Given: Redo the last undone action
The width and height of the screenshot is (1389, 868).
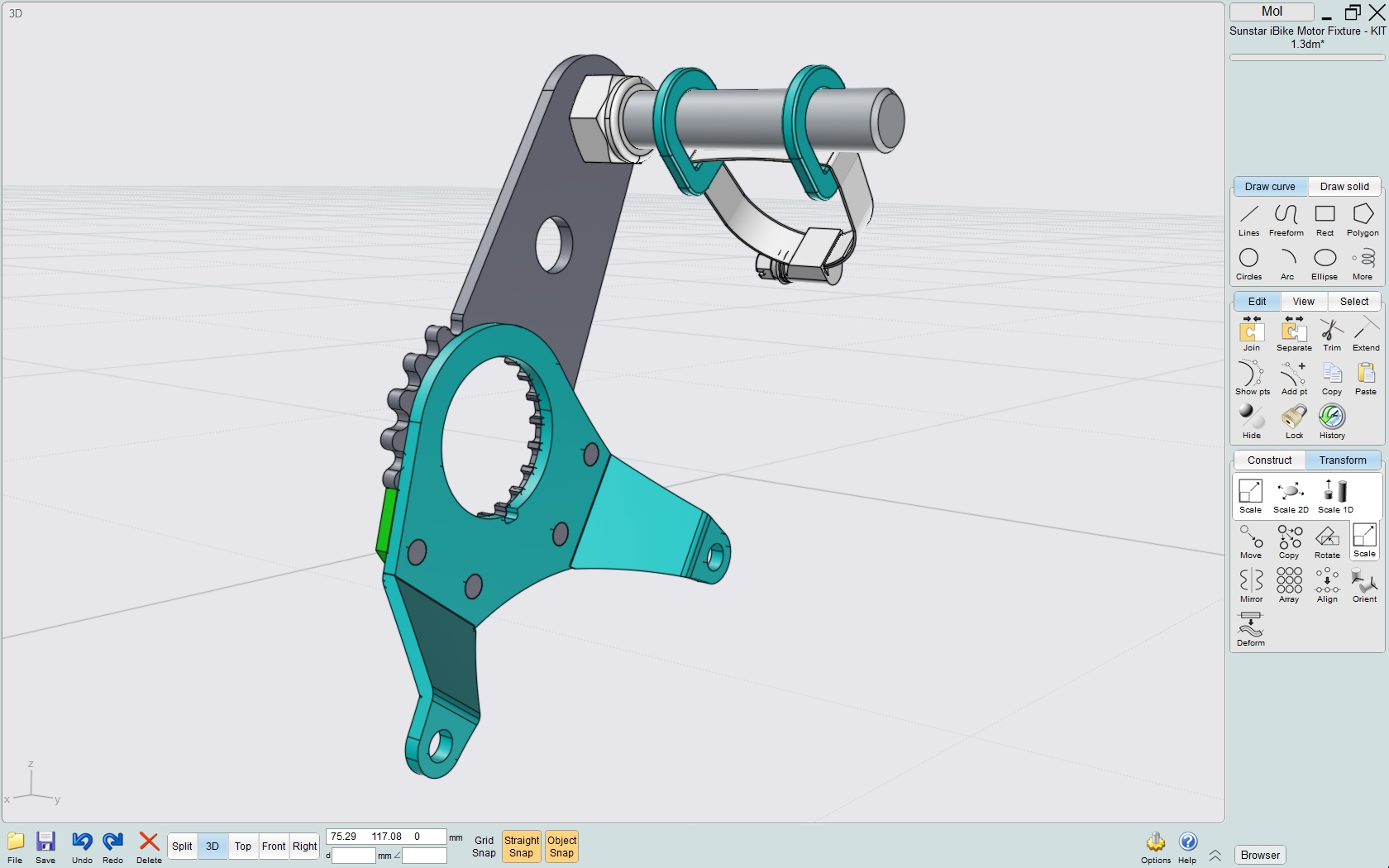Looking at the screenshot, I should (112, 848).
